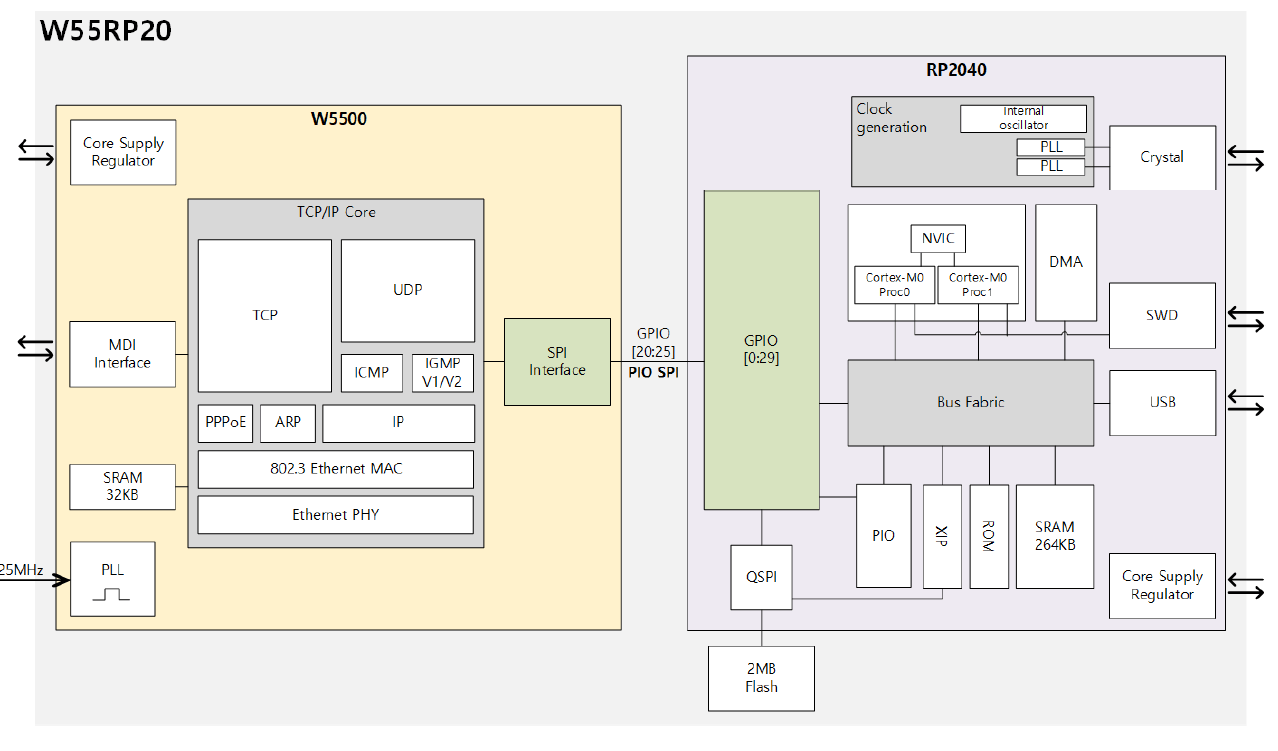Select the Ethernet PHY block
Viewport: 1278px width, 751px height.
pos(336,515)
